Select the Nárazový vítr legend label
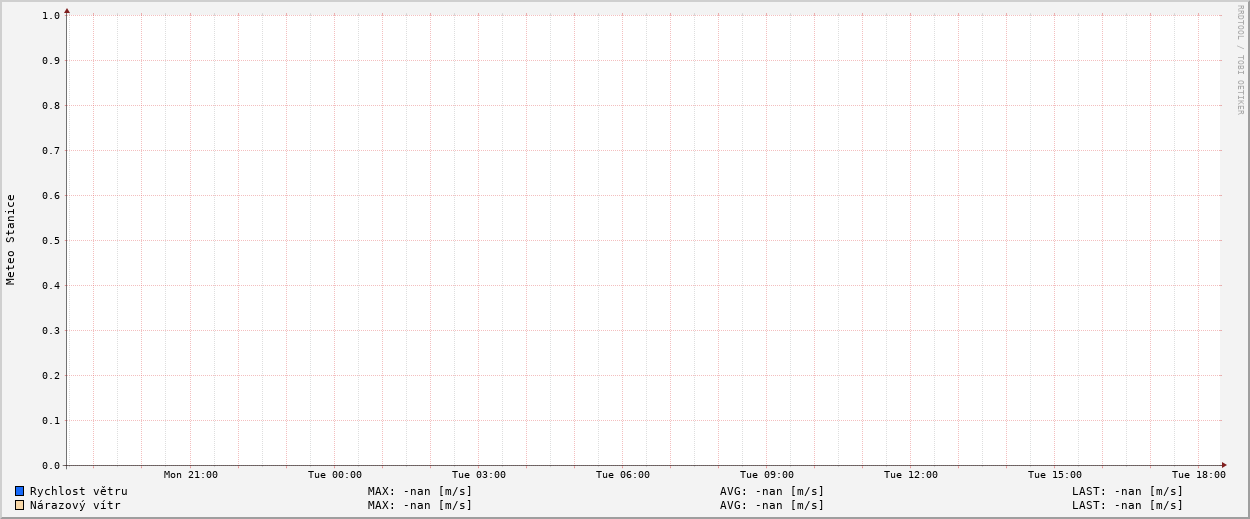This screenshot has height=519, width=1250. [75, 505]
